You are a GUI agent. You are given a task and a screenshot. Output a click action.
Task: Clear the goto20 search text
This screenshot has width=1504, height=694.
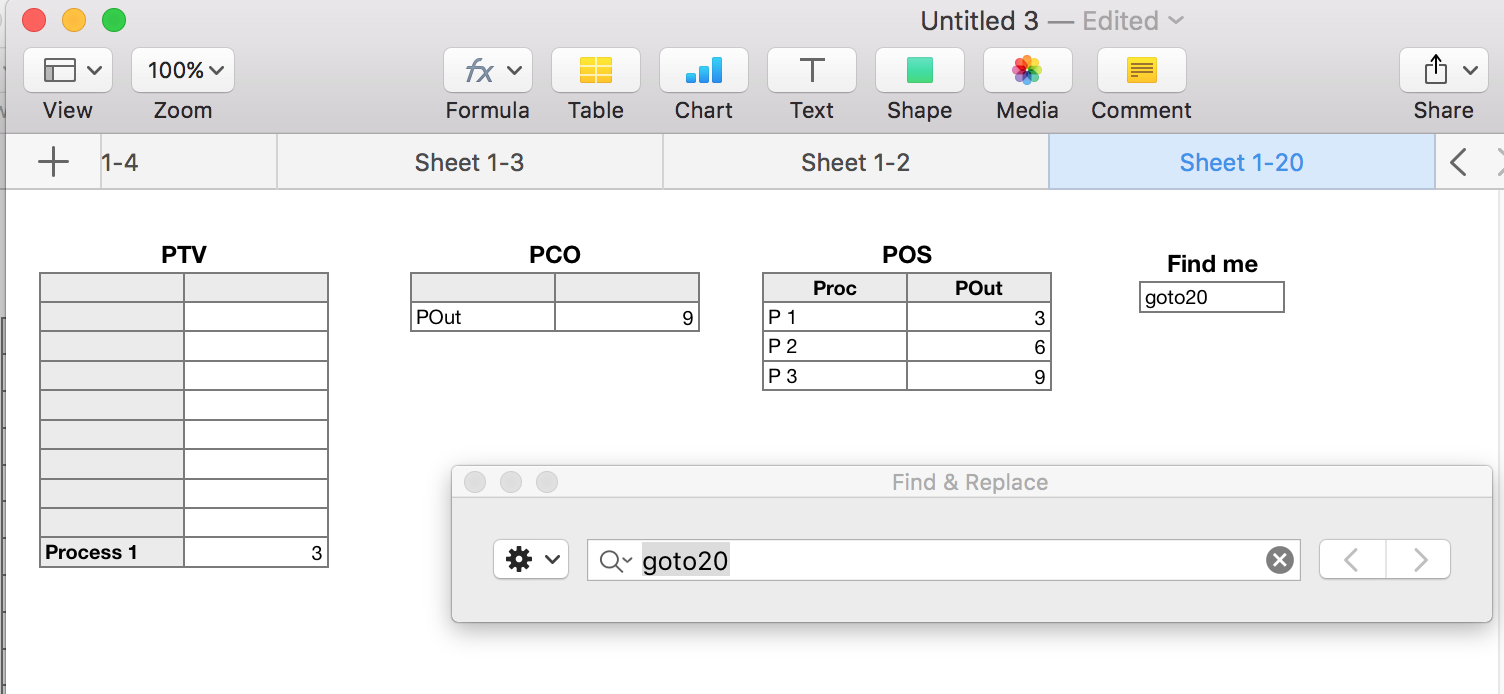1279,560
